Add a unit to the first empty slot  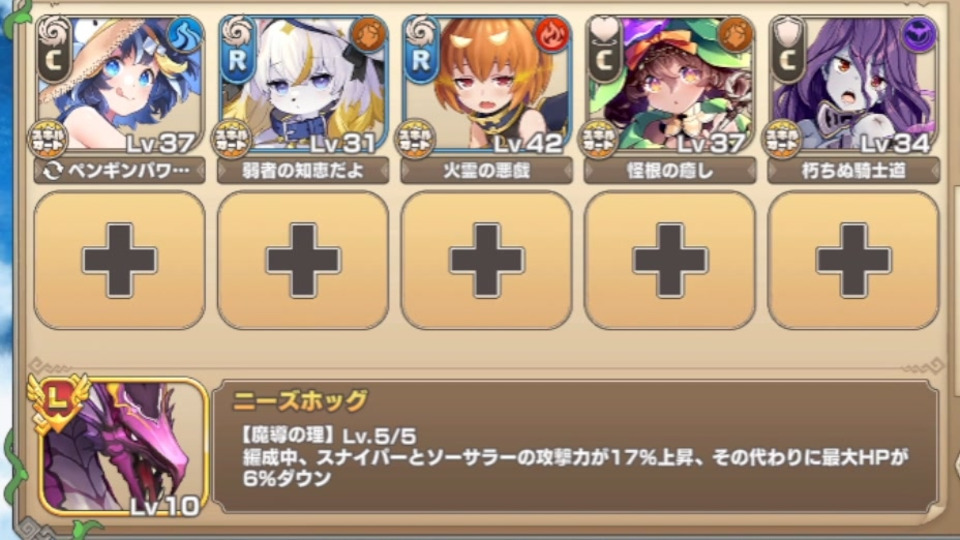tap(119, 260)
